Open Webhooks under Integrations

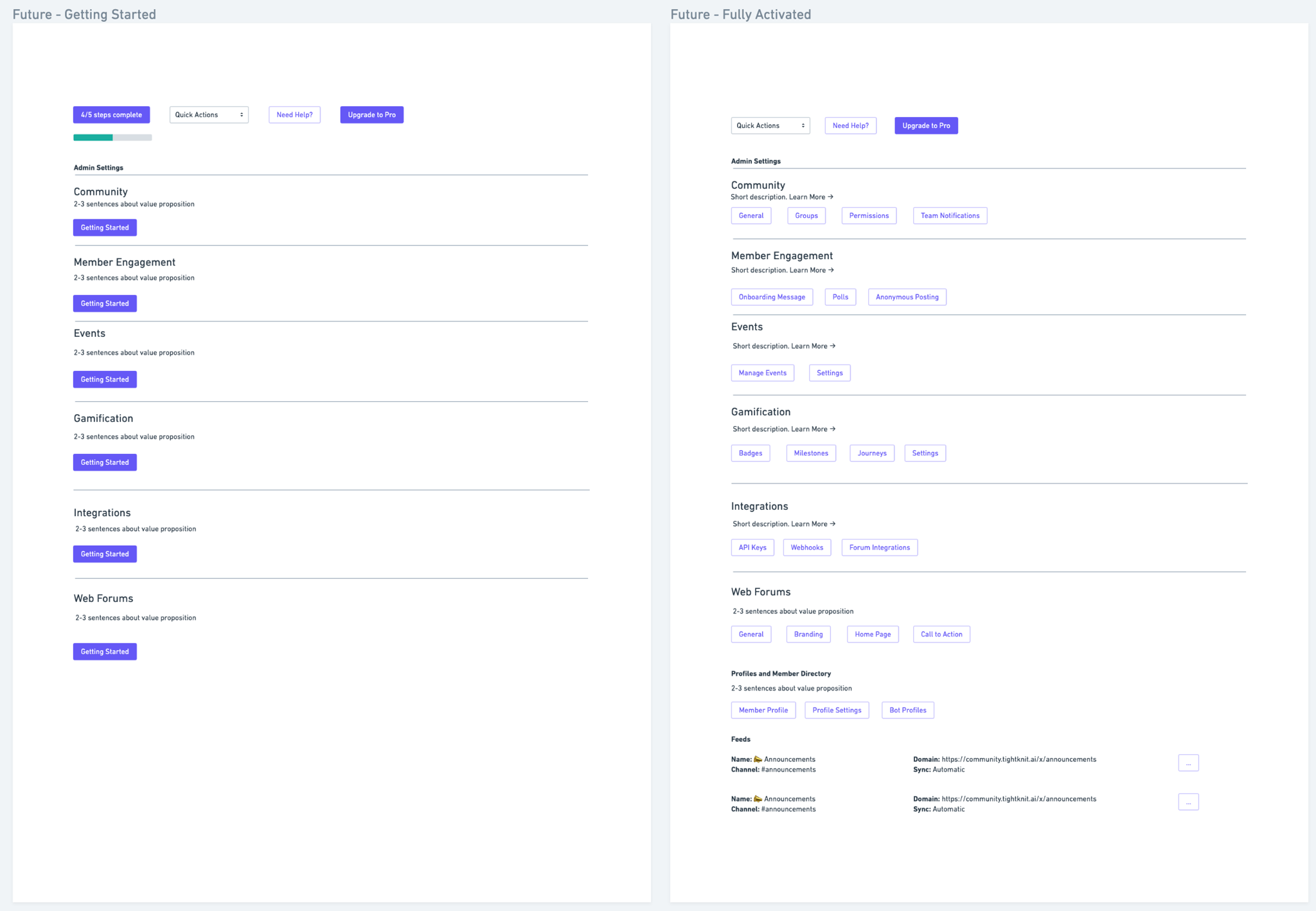(x=806, y=548)
